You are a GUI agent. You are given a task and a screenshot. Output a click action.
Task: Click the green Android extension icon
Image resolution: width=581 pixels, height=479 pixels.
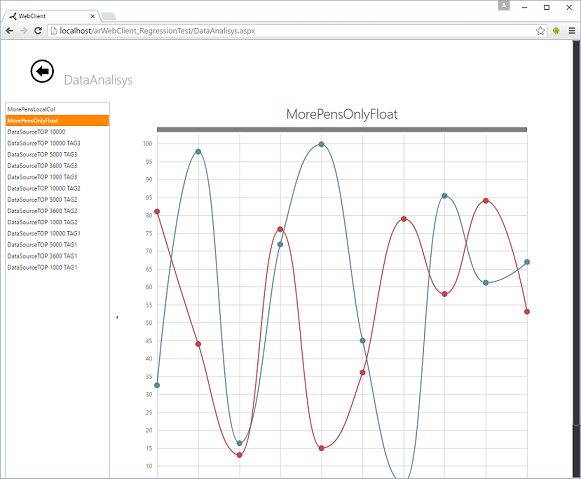(556, 31)
